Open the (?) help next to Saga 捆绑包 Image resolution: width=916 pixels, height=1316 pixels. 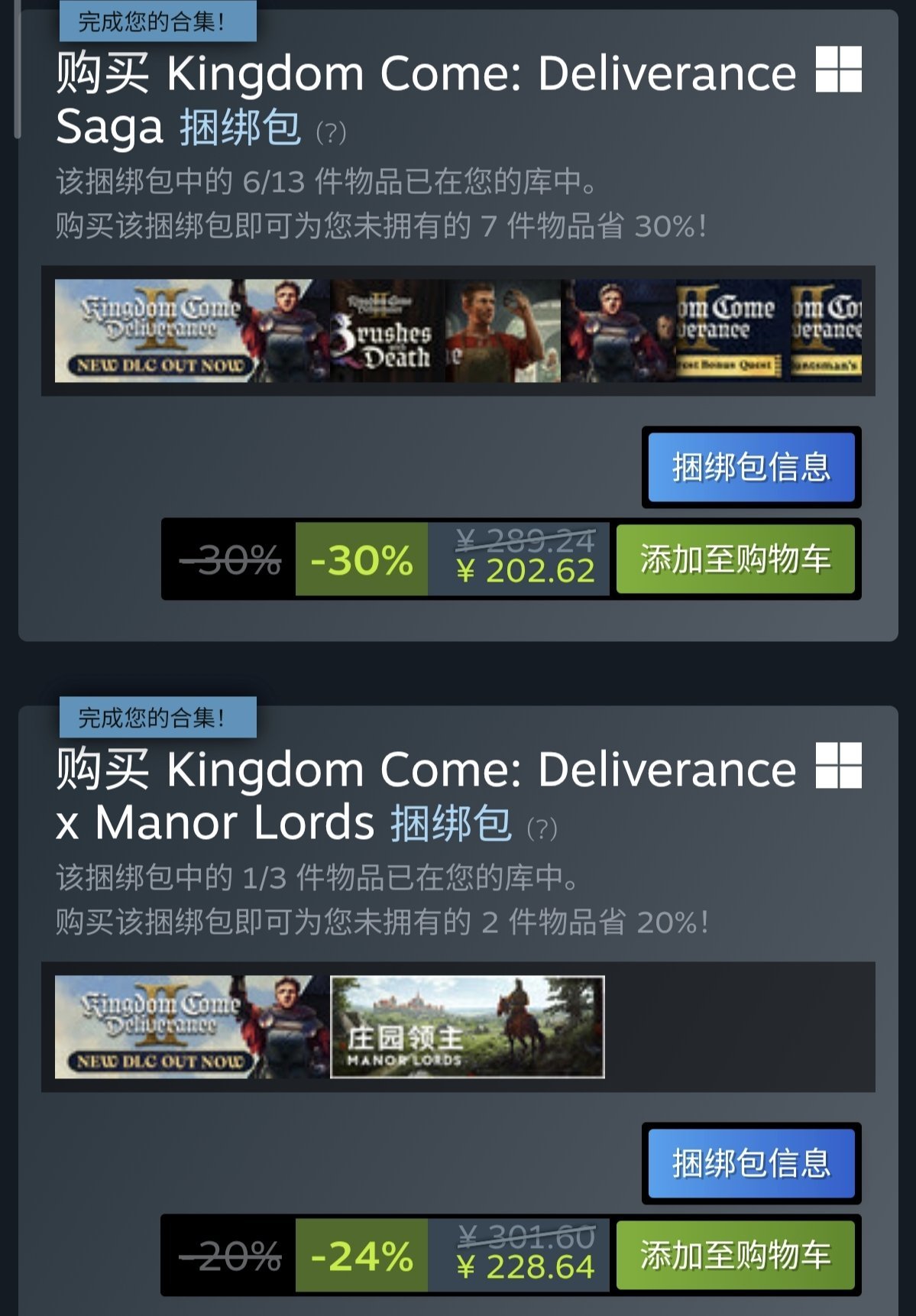tap(331, 133)
